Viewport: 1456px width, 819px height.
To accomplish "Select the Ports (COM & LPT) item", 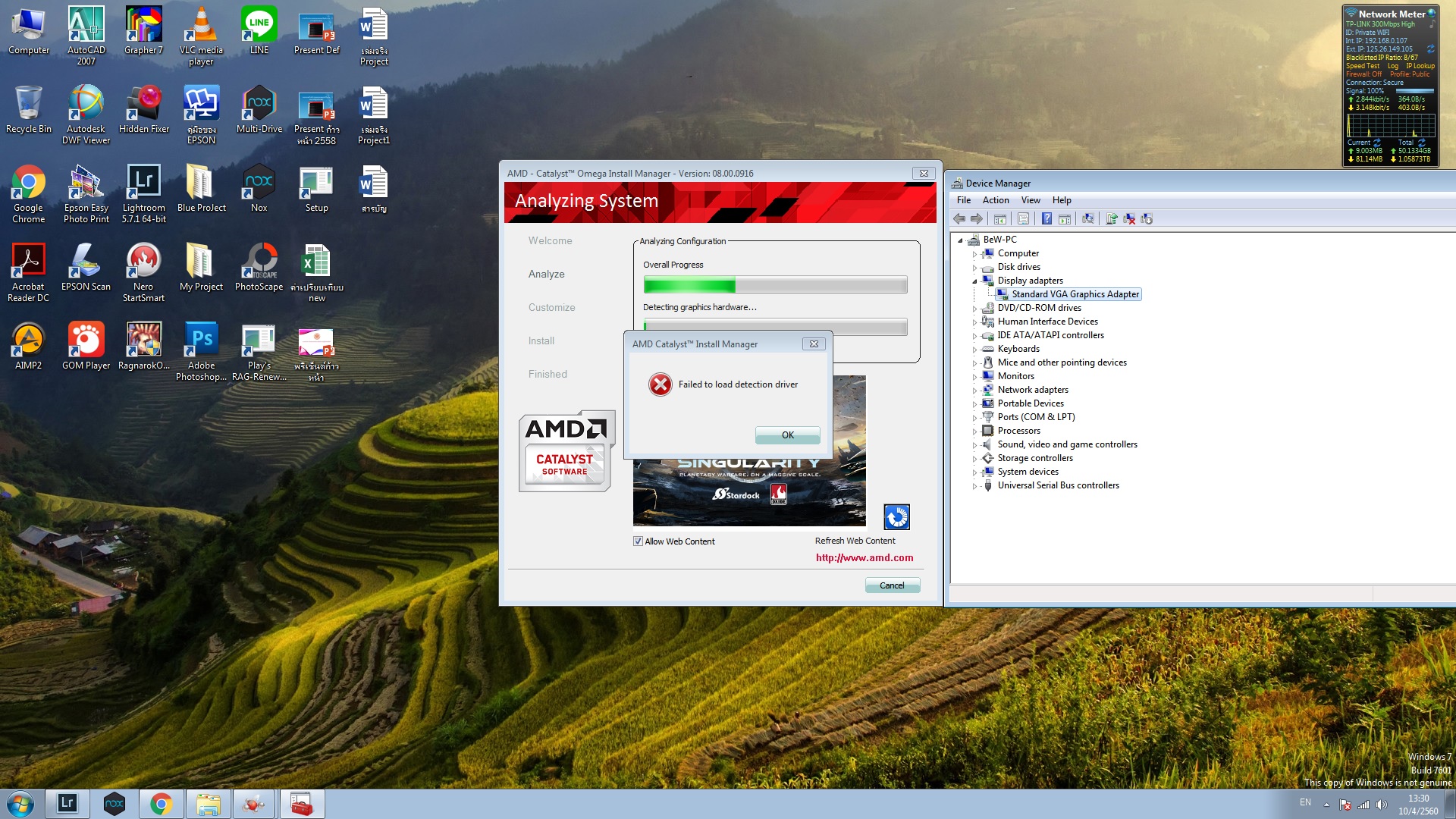I will [1036, 417].
